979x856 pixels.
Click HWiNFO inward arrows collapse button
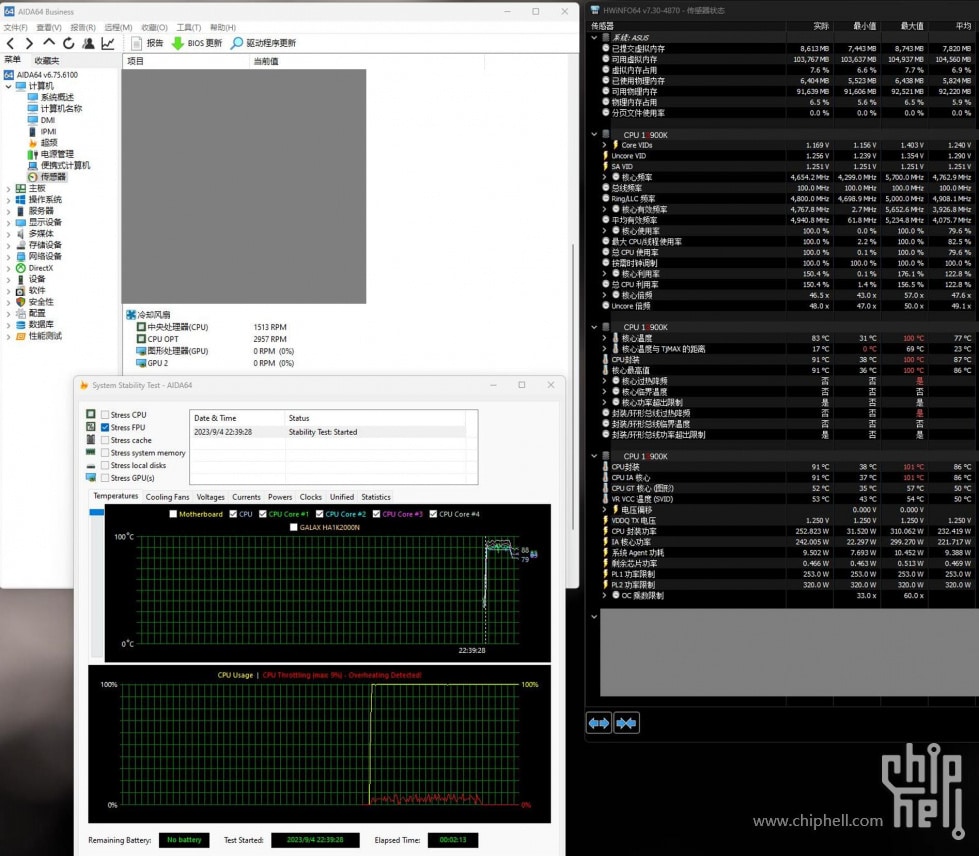[626, 723]
